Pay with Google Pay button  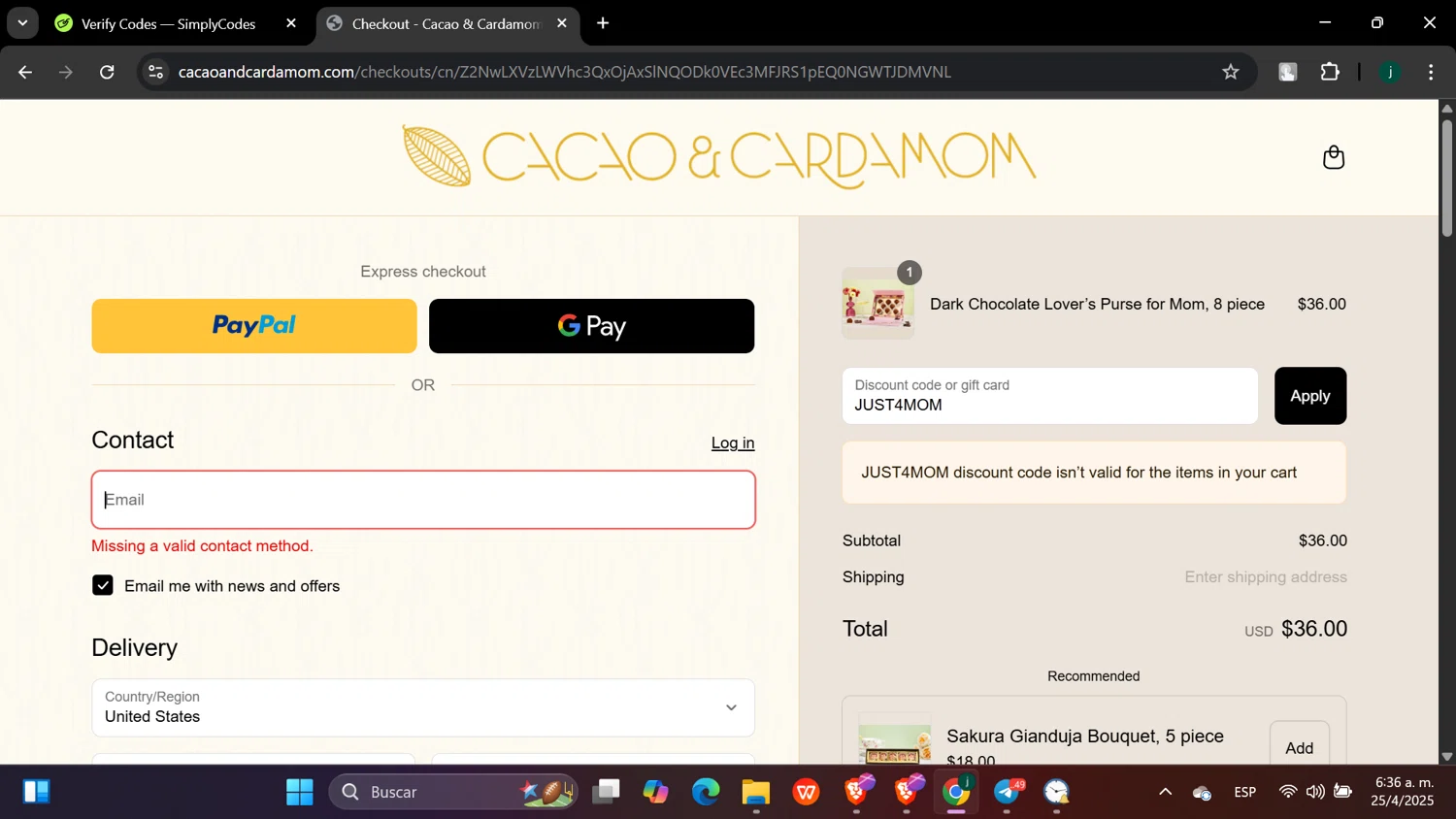click(x=591, y=326)
